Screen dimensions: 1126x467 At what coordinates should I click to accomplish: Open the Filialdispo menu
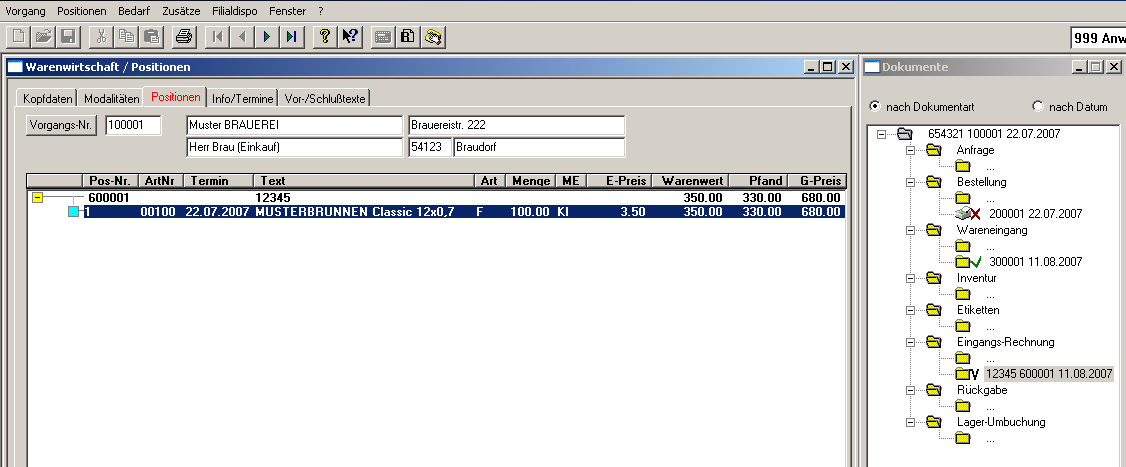(x=231, y=10)
